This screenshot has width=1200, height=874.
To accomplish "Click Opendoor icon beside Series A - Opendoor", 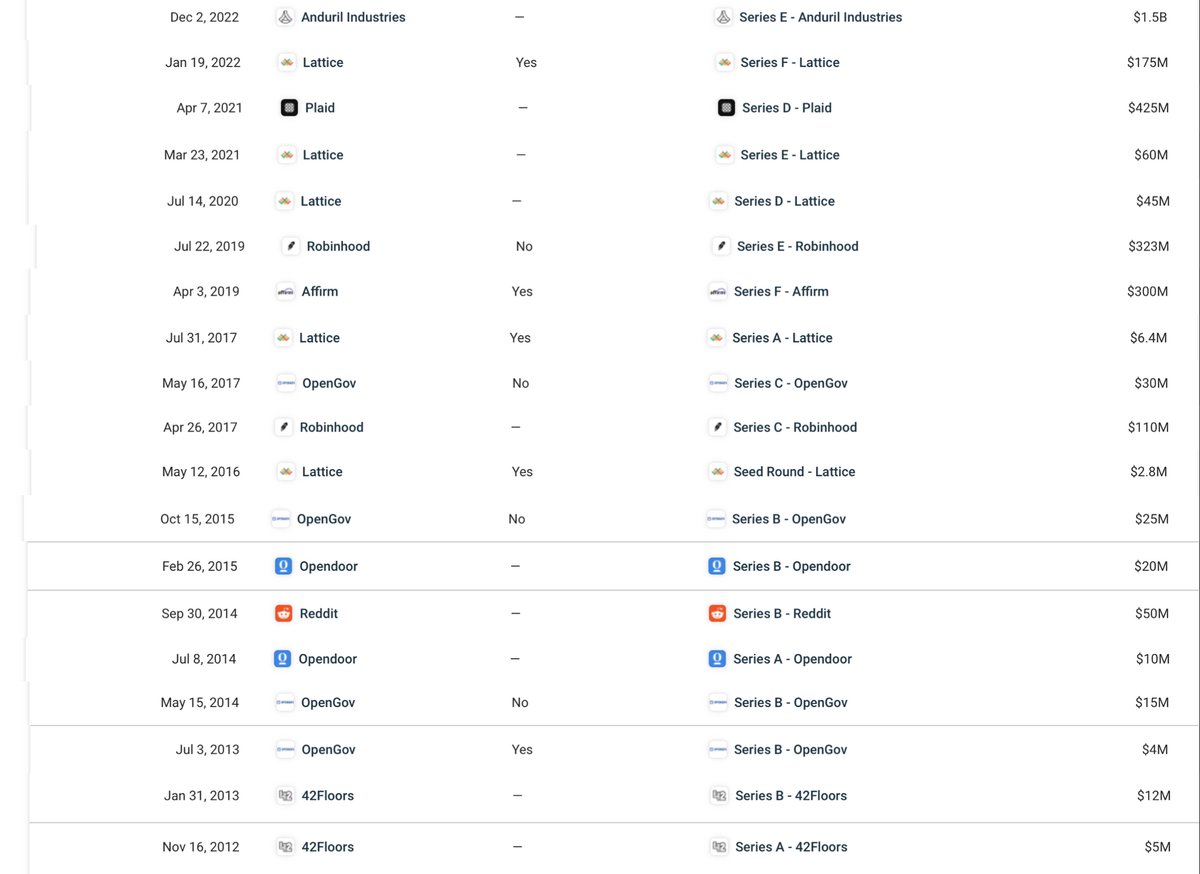I will coord(717,659).
